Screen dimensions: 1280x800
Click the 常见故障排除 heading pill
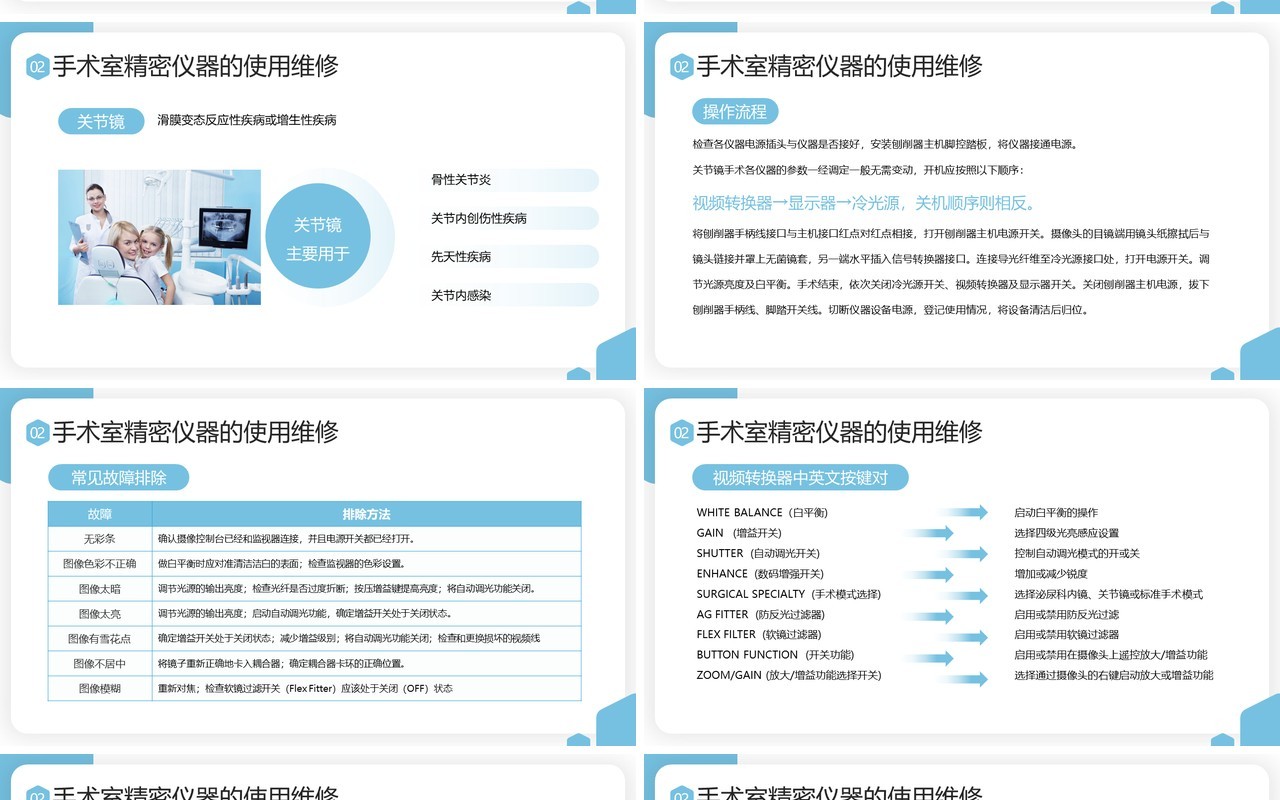tap(119, 477)
